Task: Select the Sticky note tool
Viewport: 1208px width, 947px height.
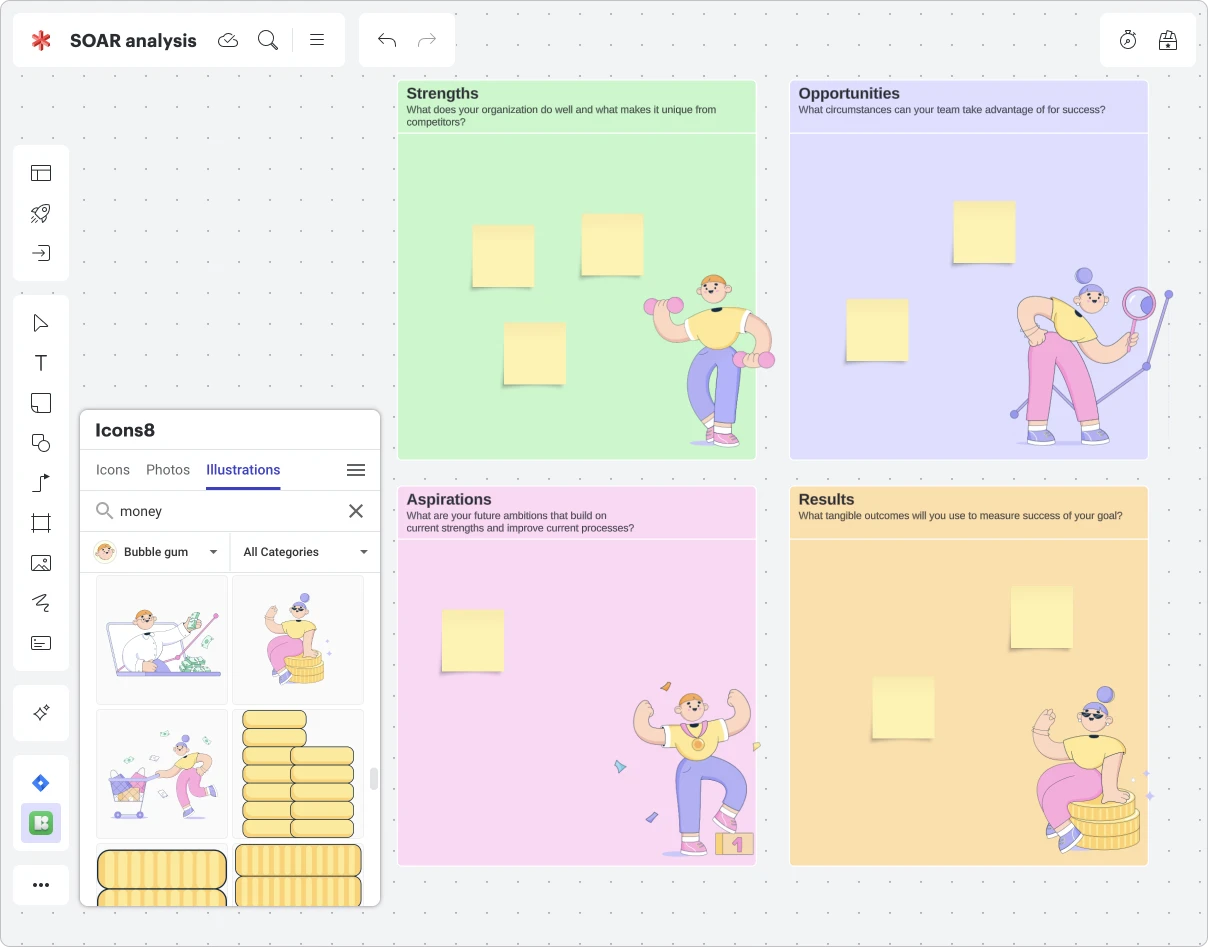Action: pos(41,403)
